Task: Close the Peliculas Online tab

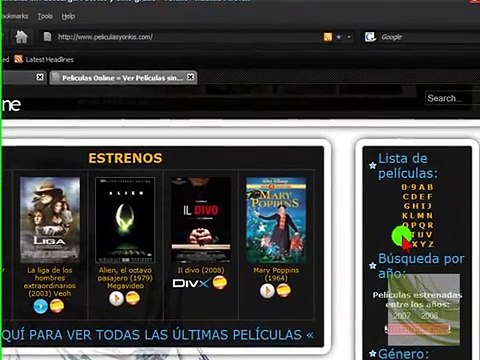Action: coord(190,77)
